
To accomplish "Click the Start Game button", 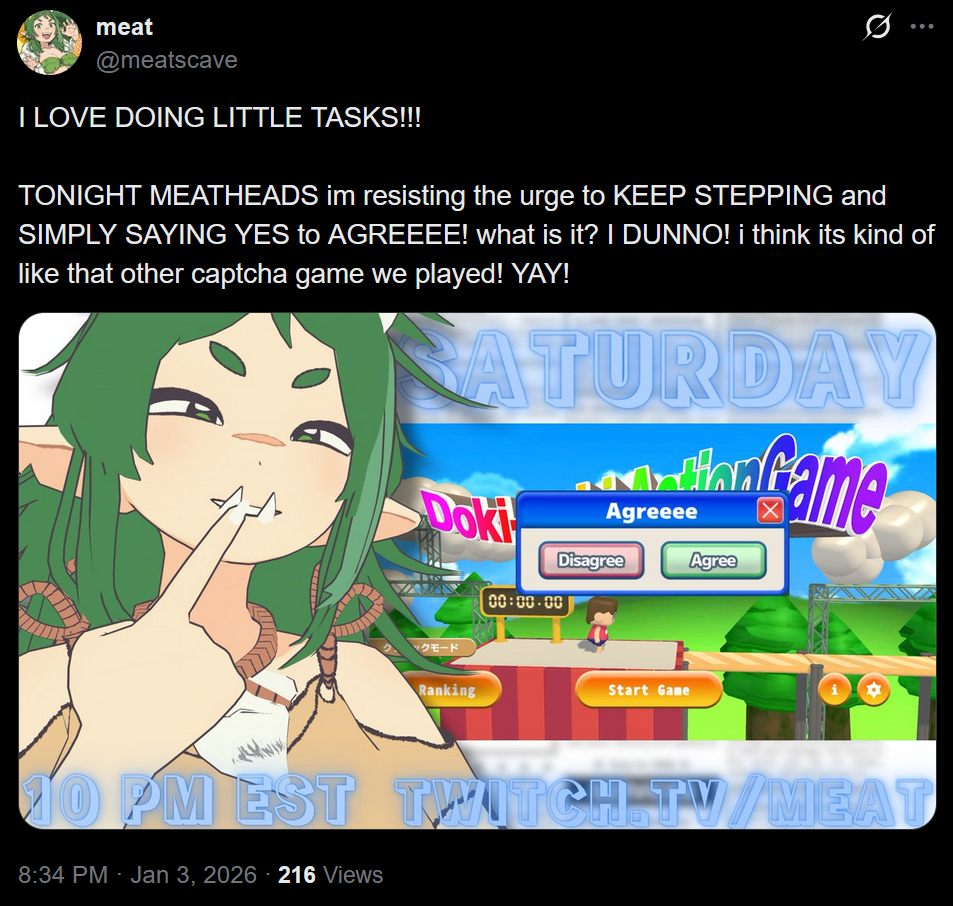I will pos(649,690).
